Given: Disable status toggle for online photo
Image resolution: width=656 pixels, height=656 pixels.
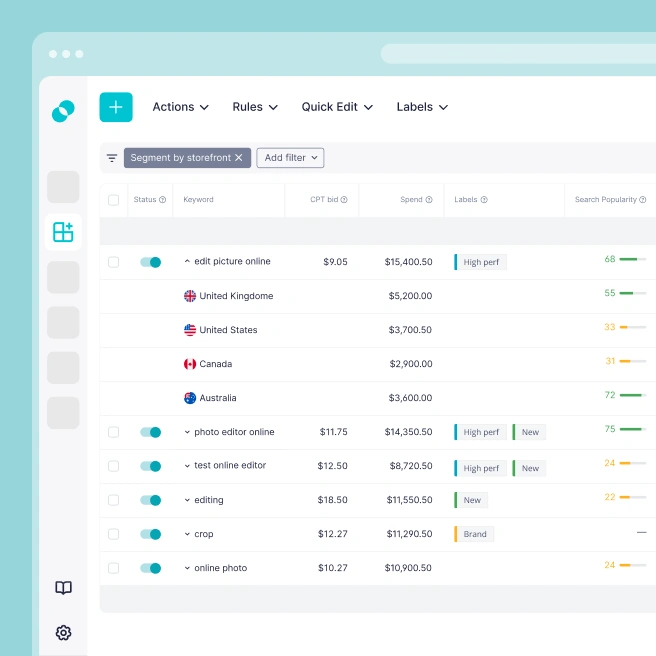Looking at the screenshot, I should click(x=151, y=568).
